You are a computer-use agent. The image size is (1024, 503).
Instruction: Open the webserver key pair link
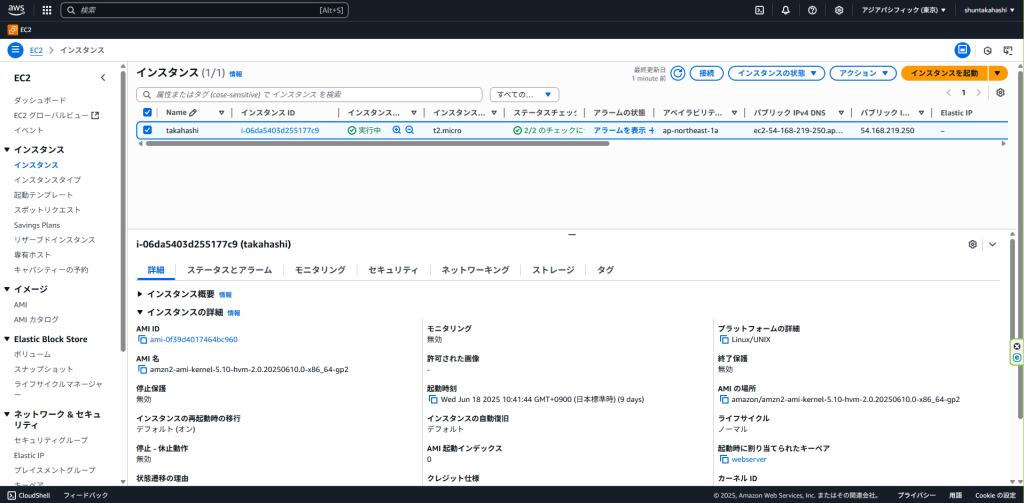click(749, 459)
